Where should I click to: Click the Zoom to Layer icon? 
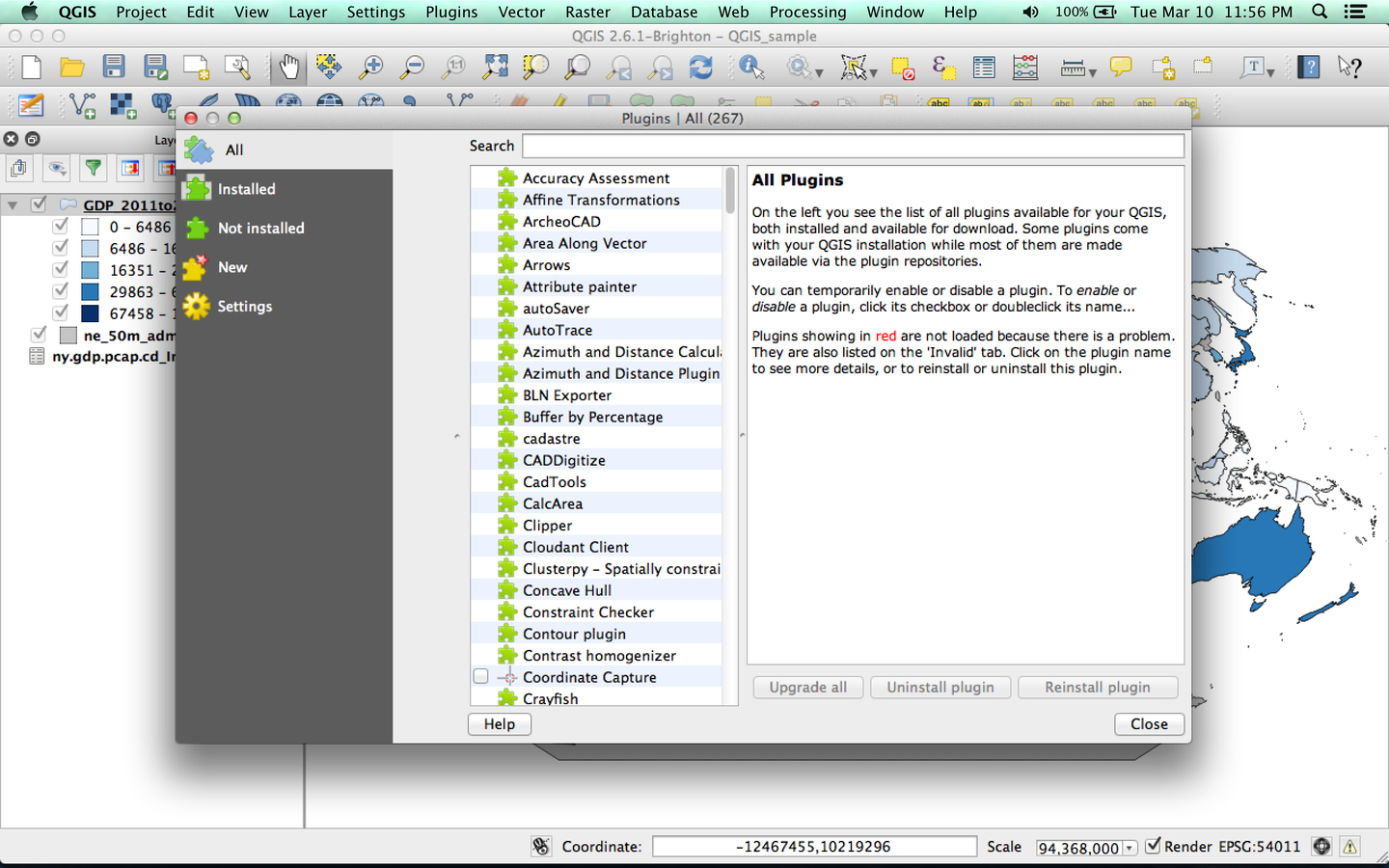coord(577,67)
